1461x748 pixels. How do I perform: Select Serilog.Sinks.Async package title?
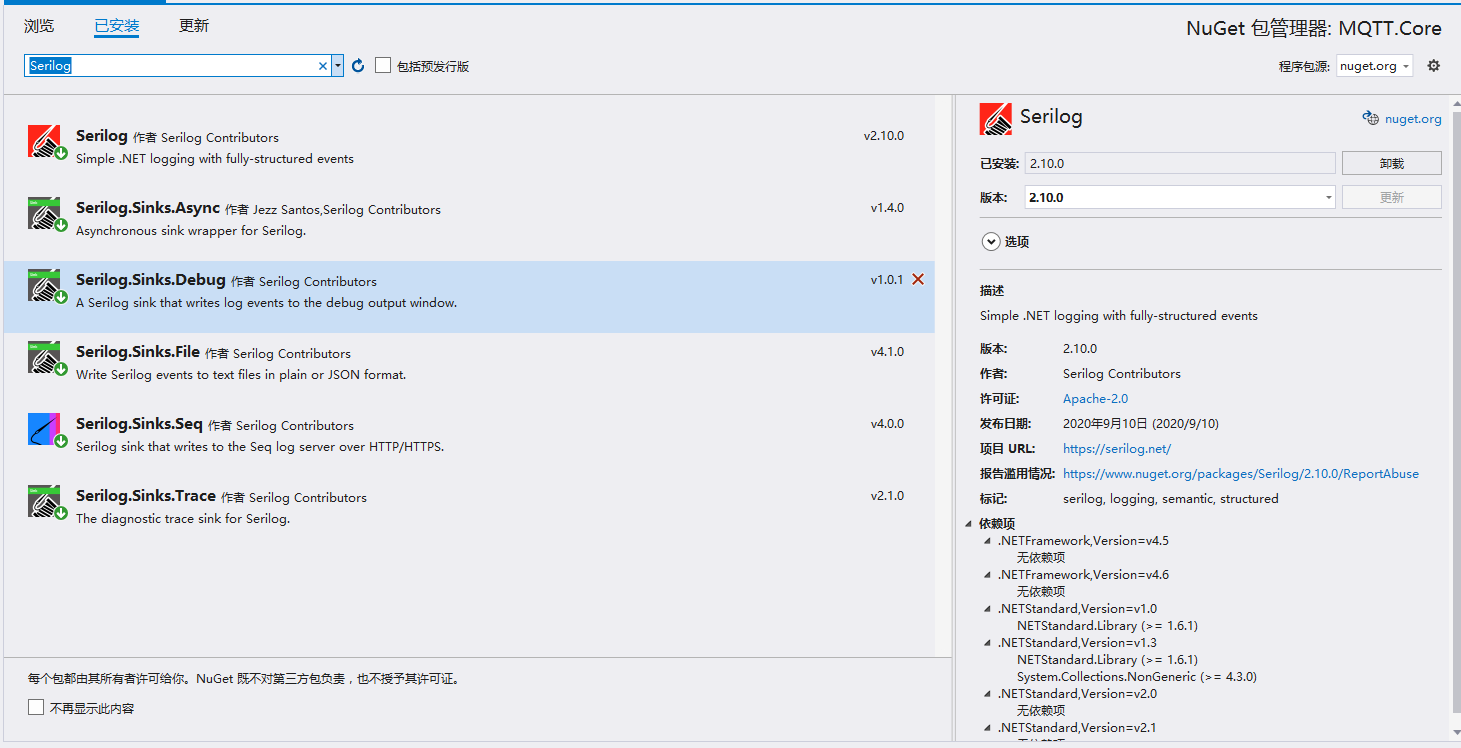click(x=148, y=208)
